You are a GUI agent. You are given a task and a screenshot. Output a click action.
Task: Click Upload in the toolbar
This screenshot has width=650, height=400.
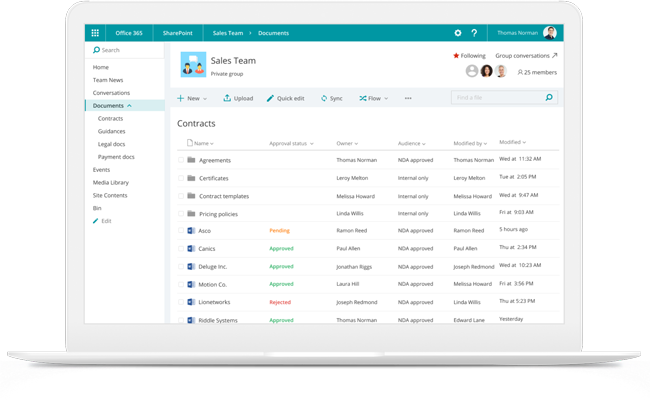(x=238, y=98)
